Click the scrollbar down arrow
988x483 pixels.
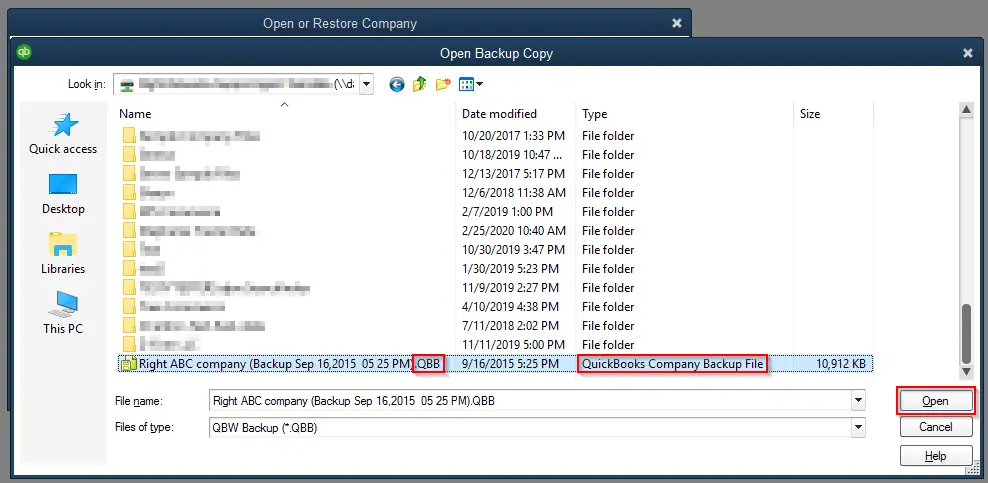[967, 372]
